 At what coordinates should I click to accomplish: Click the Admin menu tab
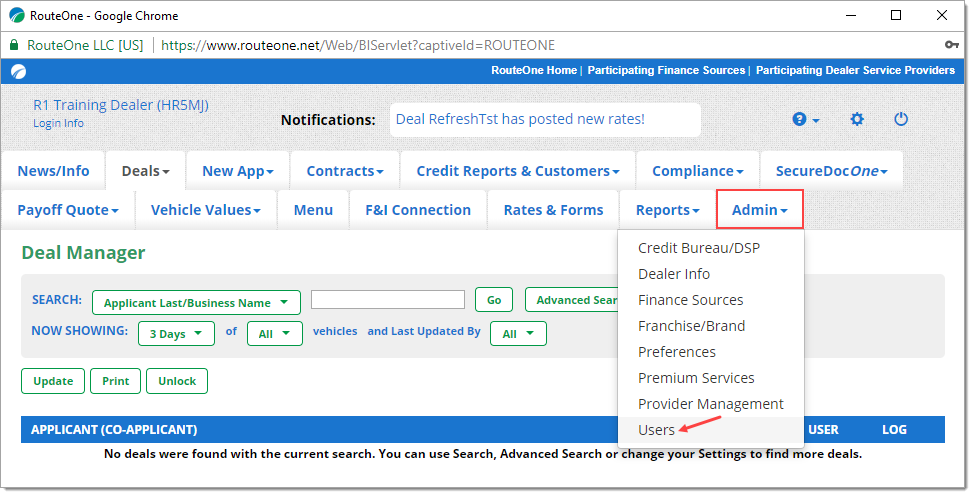(x=760, y=210)
